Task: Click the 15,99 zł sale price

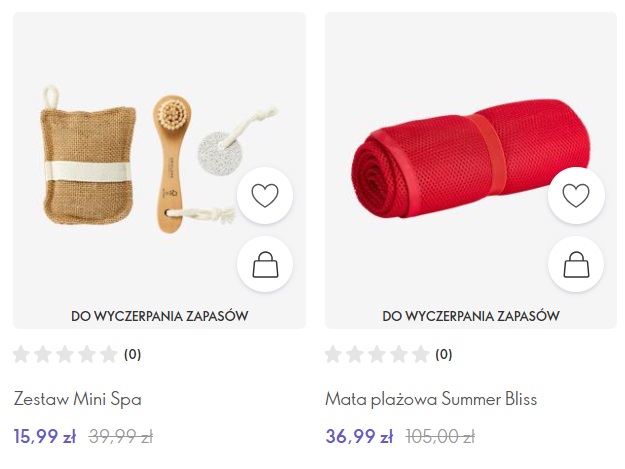Action: [45, 436]
